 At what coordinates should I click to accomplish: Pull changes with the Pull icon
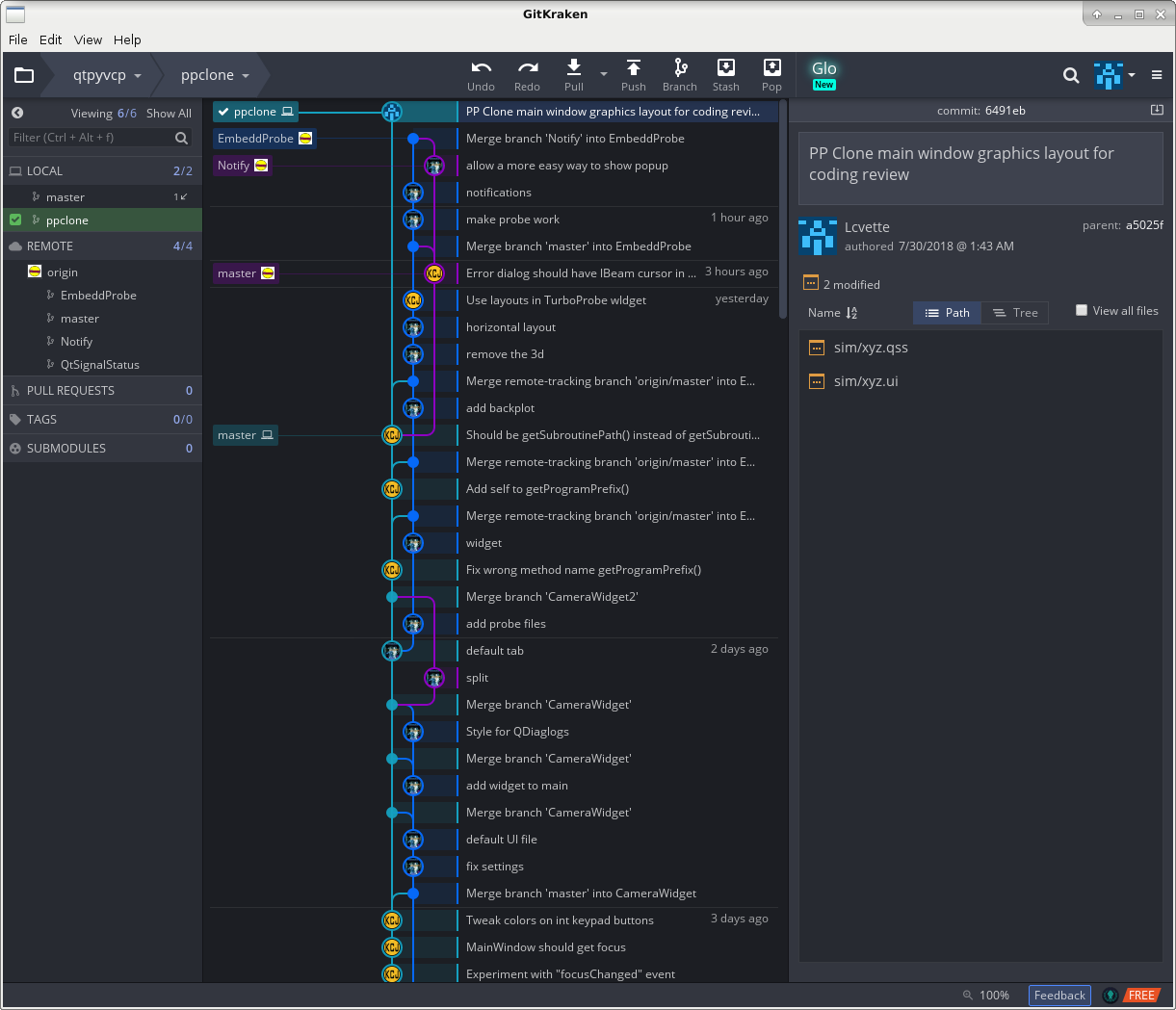[x=574, y=67]
